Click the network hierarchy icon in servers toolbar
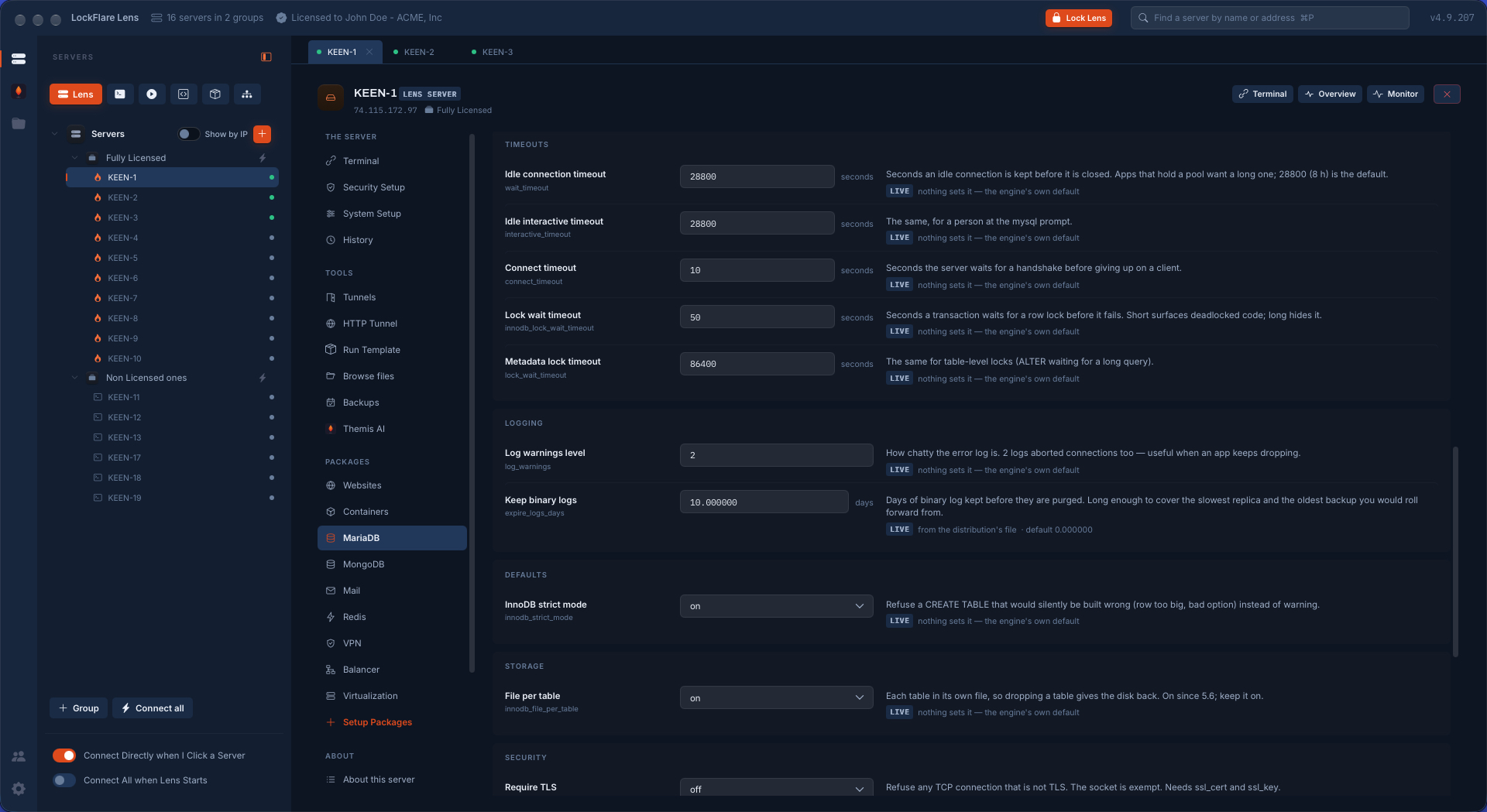The image size is (1487, 812). (x=247, y=94)
